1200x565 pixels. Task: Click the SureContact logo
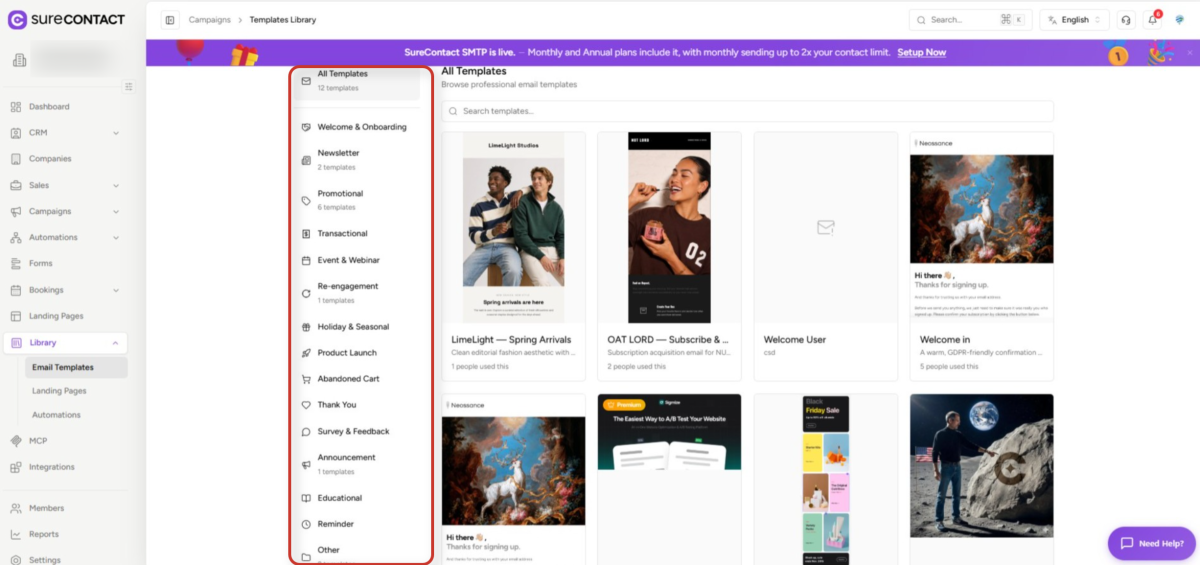tap(66, 19)
